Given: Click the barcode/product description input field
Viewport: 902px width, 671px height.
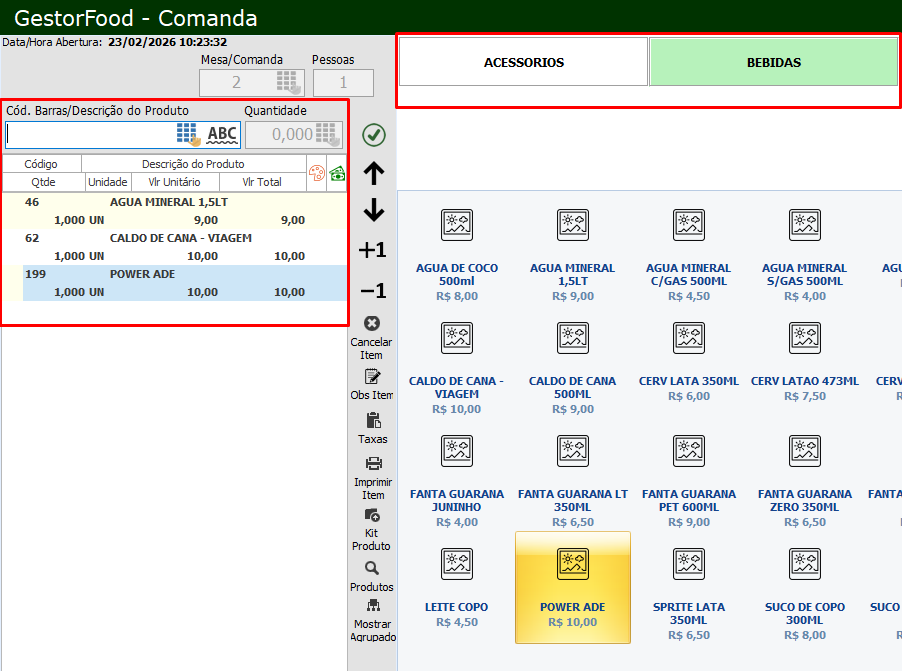Looking at the screenshot, I should tap(90, 135).
